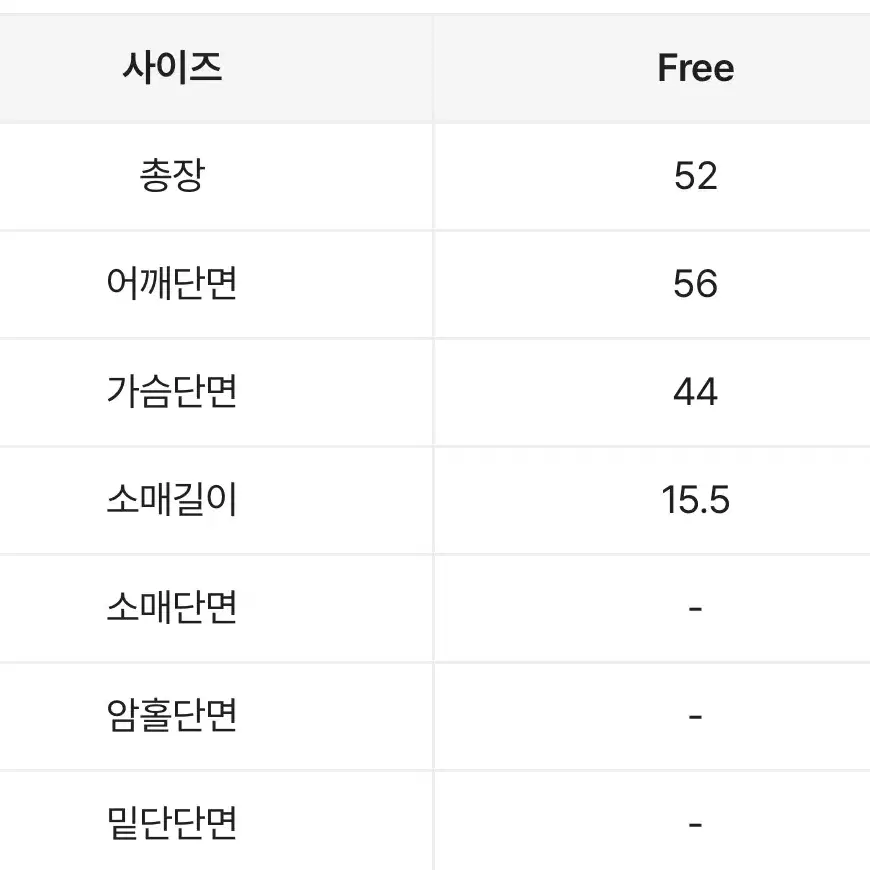
Task: Select the 총장 row label
Action: tap(172, 175)
